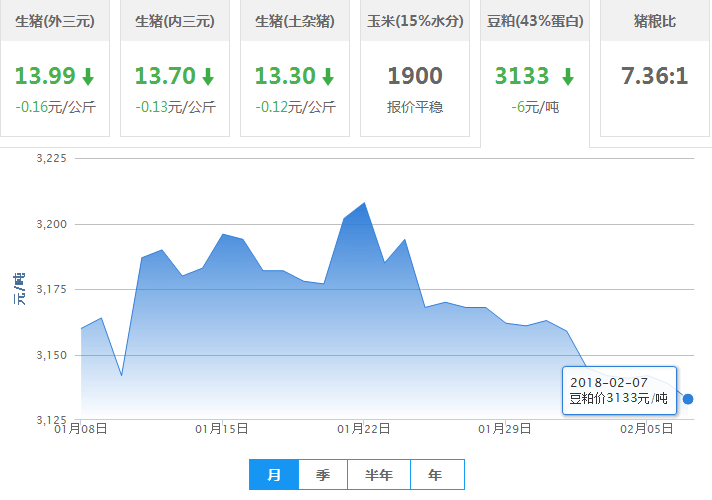This screenshot has width=712, height=500.
Task: Switch chart range to 年
Action: point(437,475)
